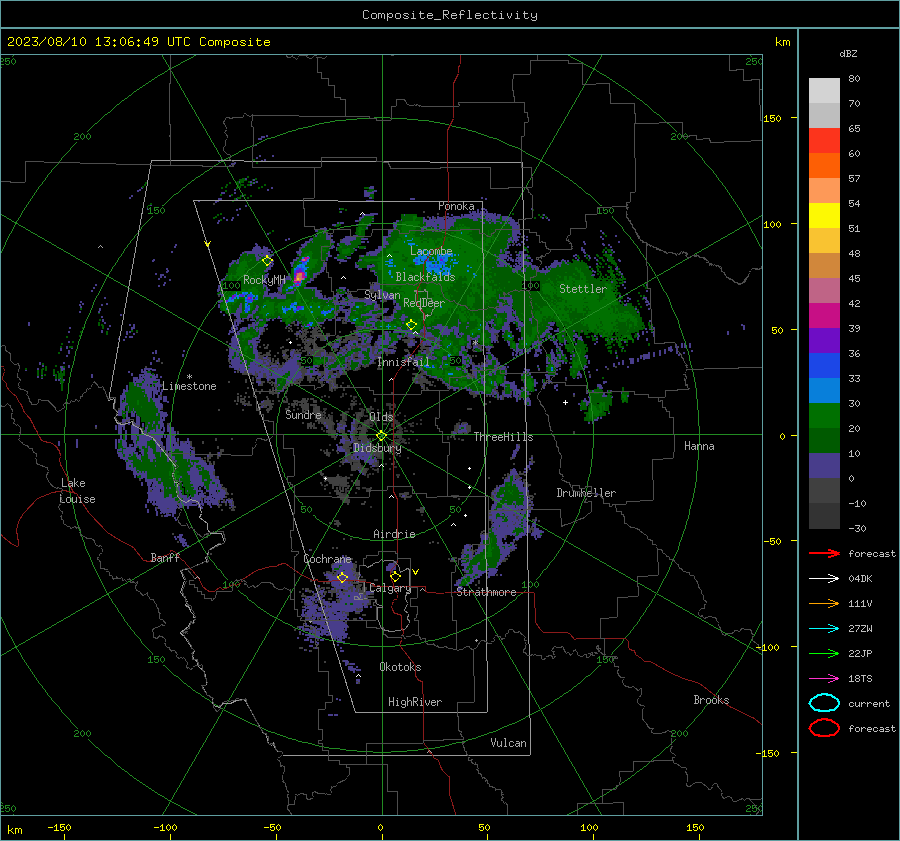This screenshot has width=900, height=841.
Task: Click the white plus marker west of Hanna
Action: [x=565, y=402]
